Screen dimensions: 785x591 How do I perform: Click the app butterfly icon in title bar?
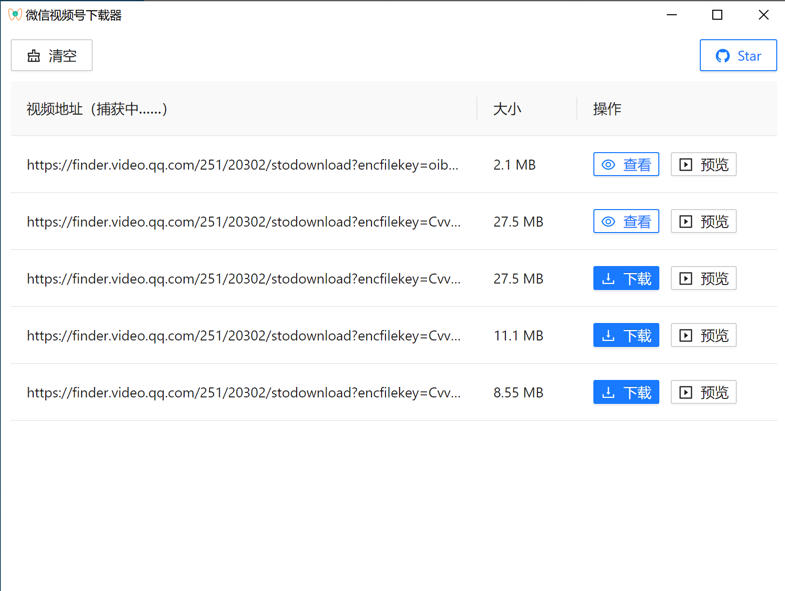15,15
